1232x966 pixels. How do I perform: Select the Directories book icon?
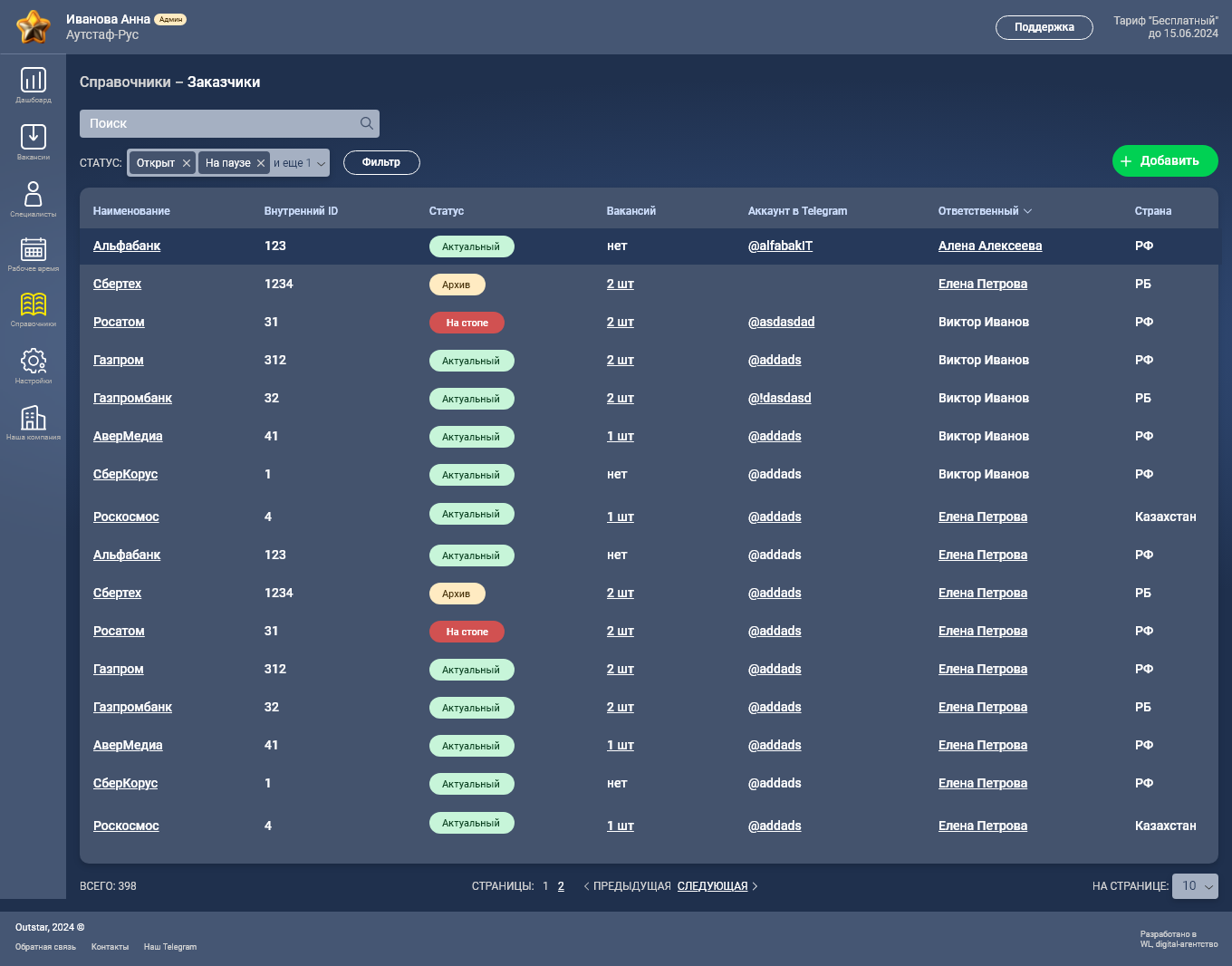pos(34,304)
